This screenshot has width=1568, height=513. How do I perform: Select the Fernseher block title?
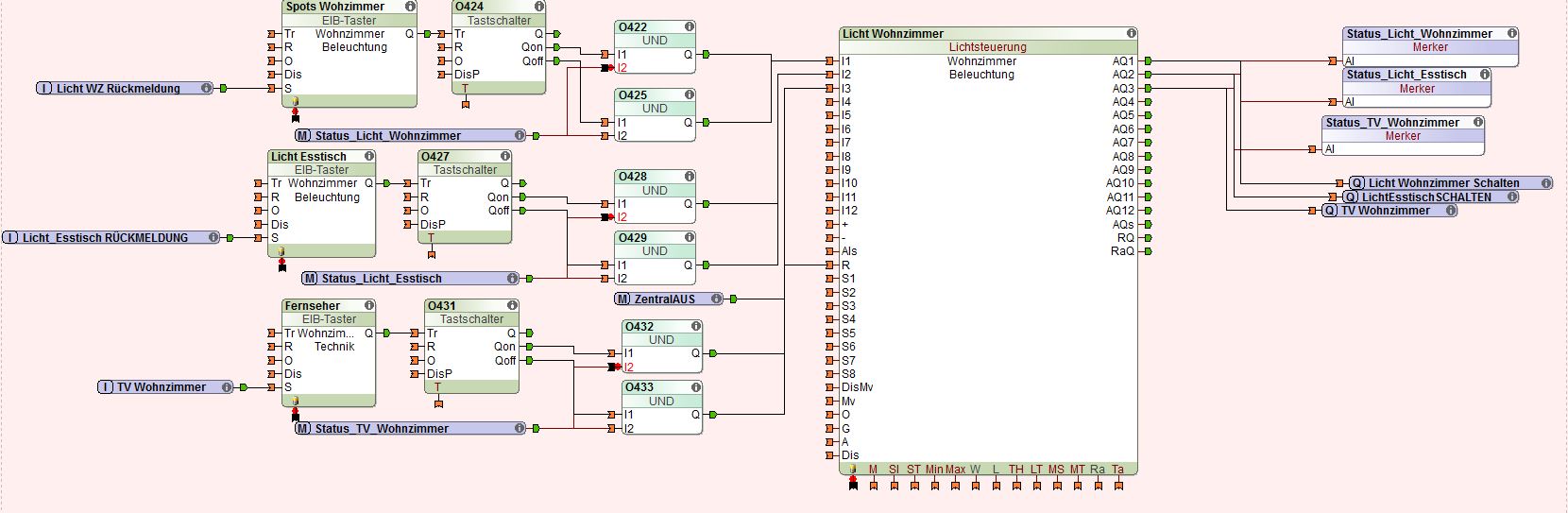tap(313, 306)
